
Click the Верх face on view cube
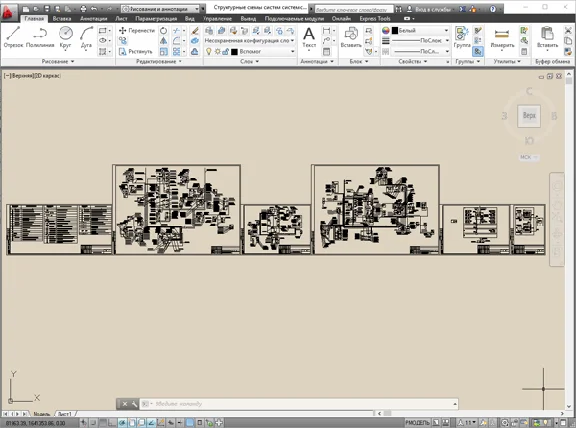(x=529, y=116)
